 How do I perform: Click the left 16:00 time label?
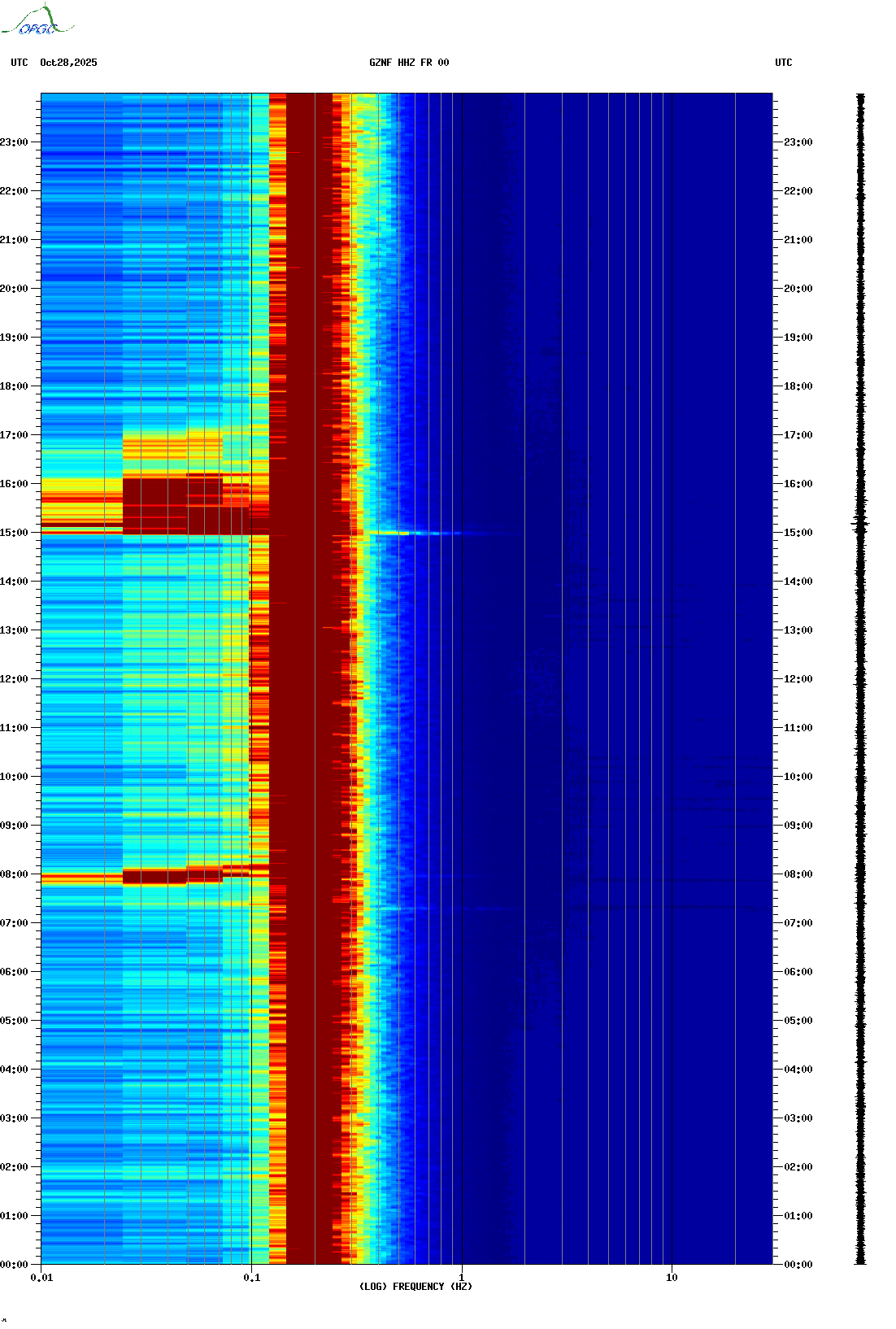14,484
